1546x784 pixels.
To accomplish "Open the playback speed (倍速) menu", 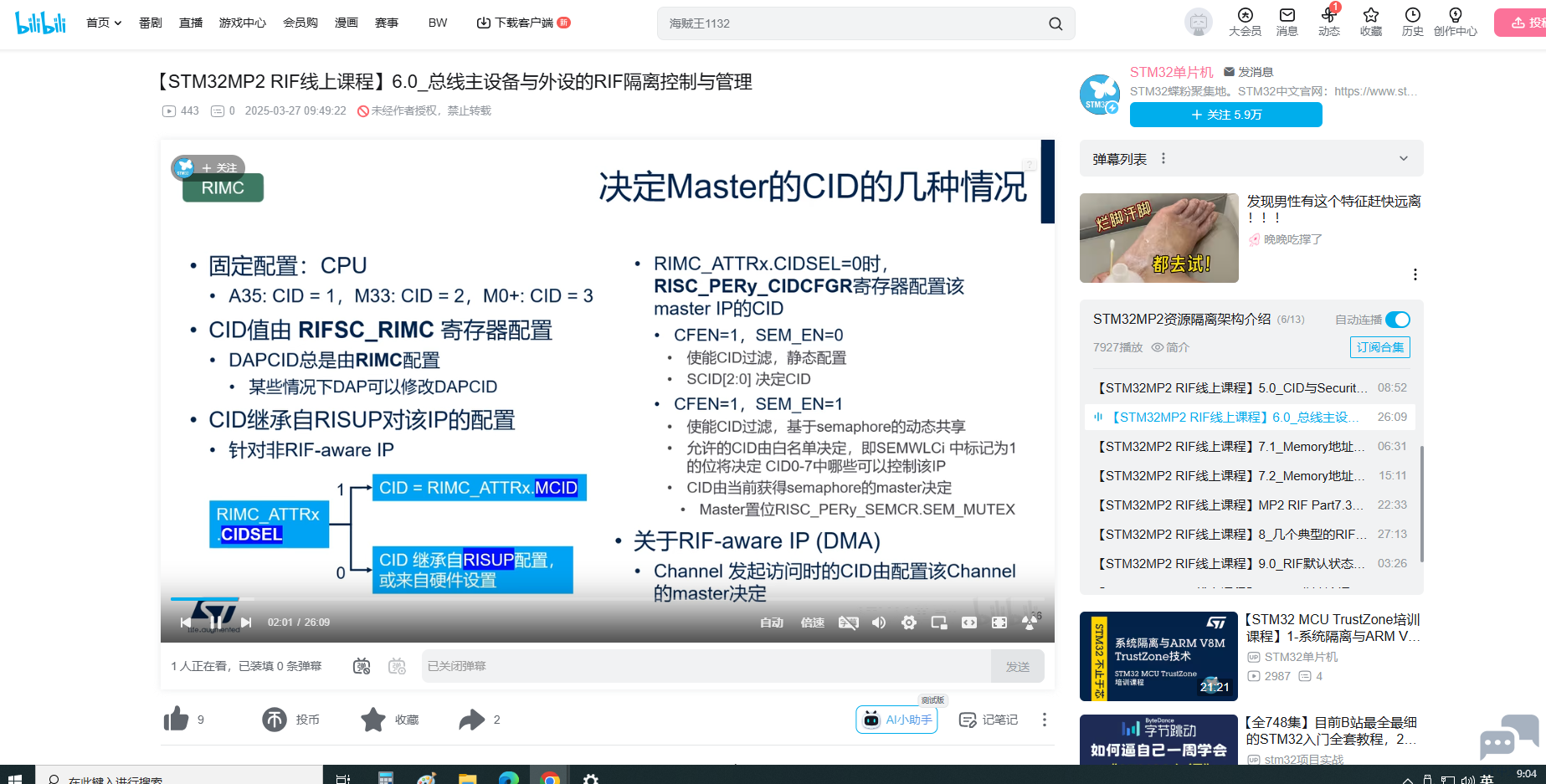I will (x=812, y=623).
